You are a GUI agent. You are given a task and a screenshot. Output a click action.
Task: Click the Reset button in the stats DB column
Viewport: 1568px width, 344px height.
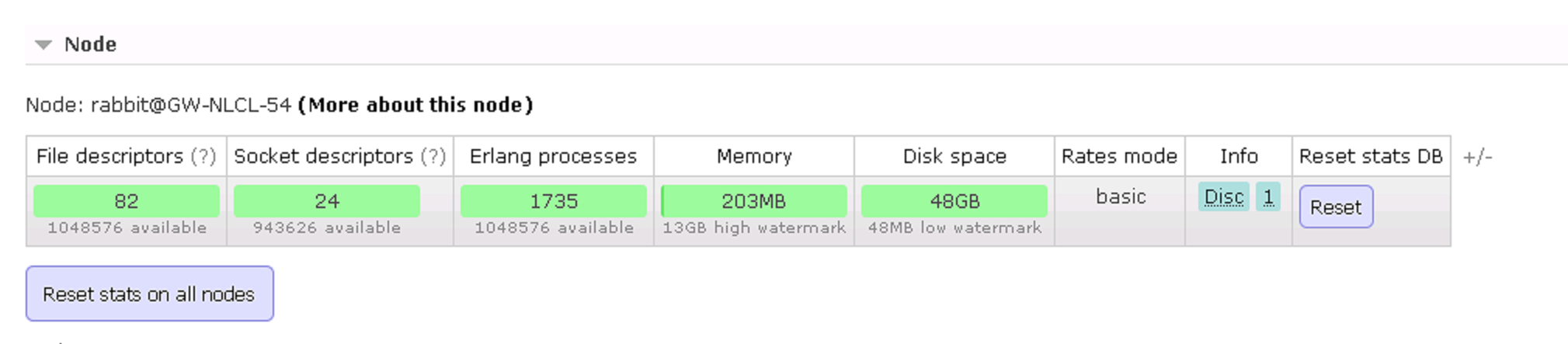click(1336, 207)
